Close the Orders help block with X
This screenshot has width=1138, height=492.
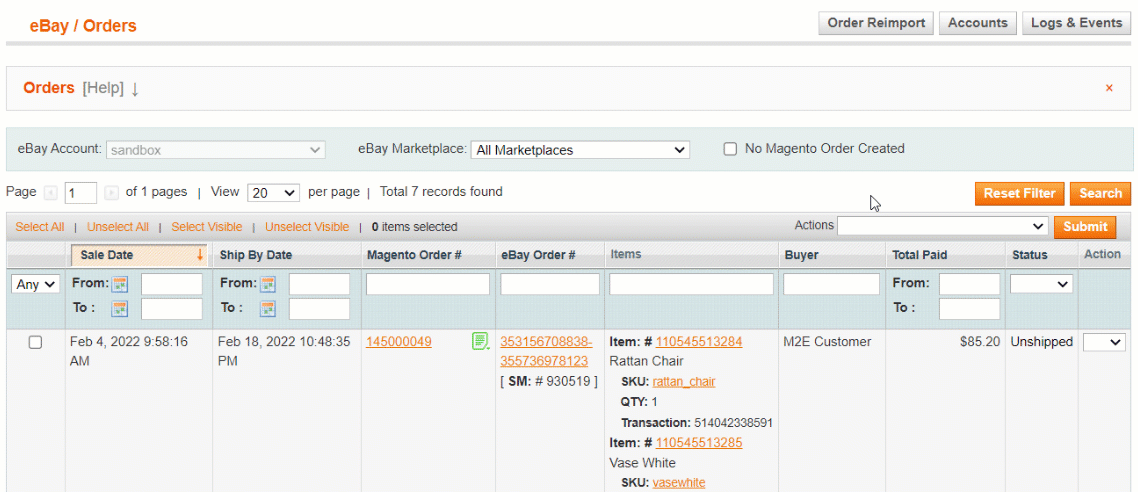coord(1109,88)
